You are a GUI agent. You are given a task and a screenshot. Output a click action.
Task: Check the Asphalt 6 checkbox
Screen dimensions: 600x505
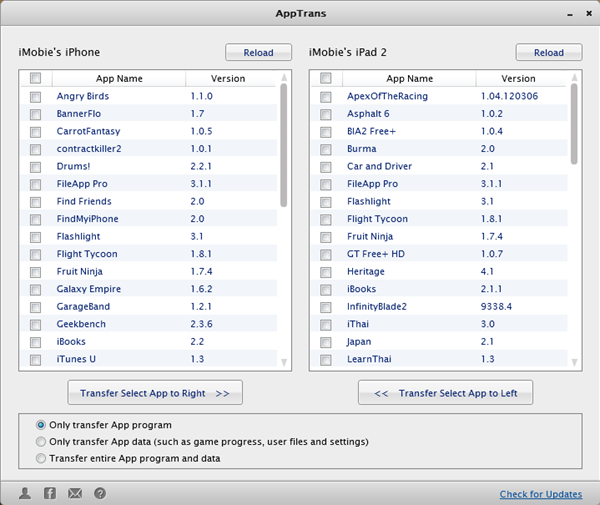coord(326,114)
